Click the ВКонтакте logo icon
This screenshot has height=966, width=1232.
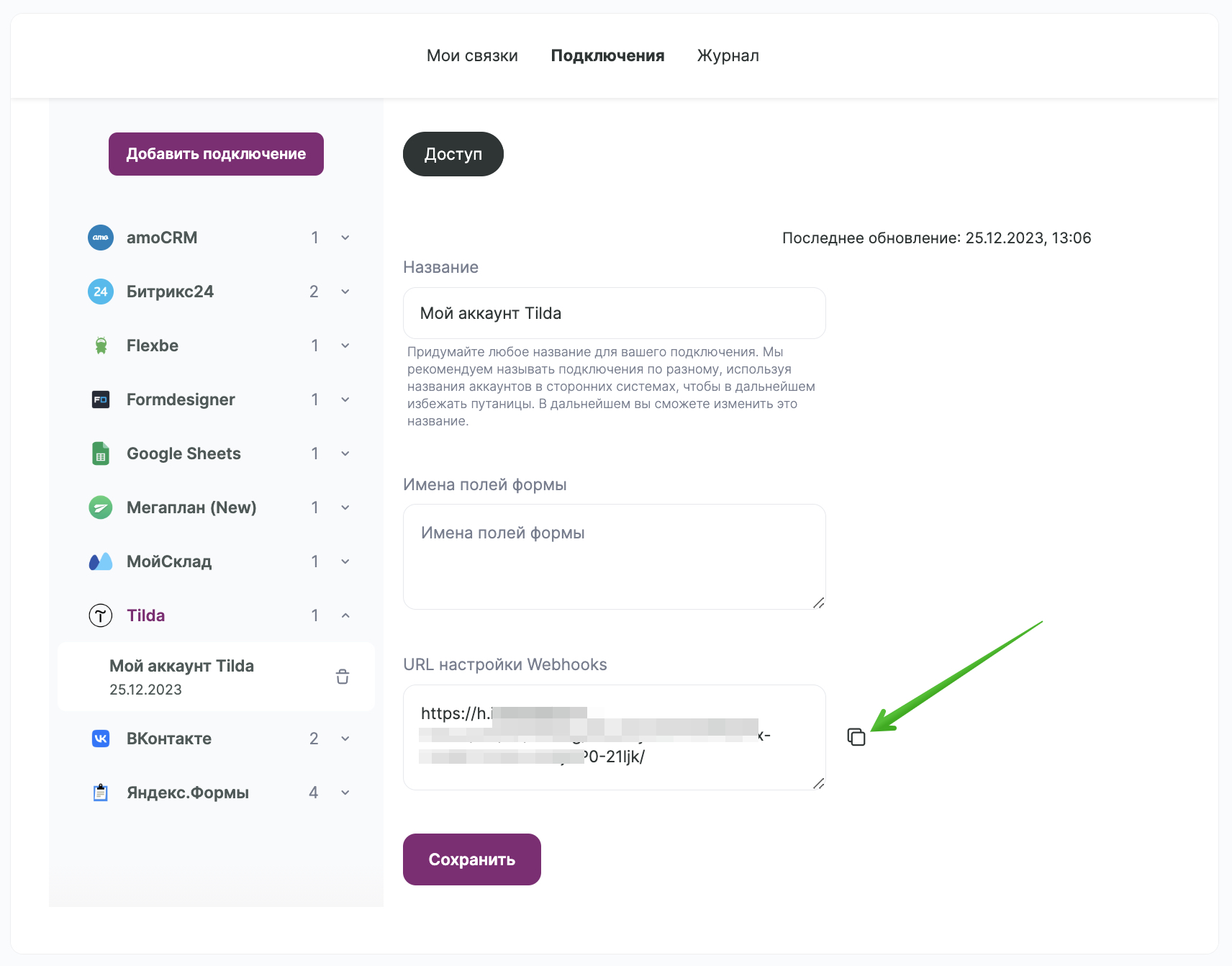(x=101, y=739)
